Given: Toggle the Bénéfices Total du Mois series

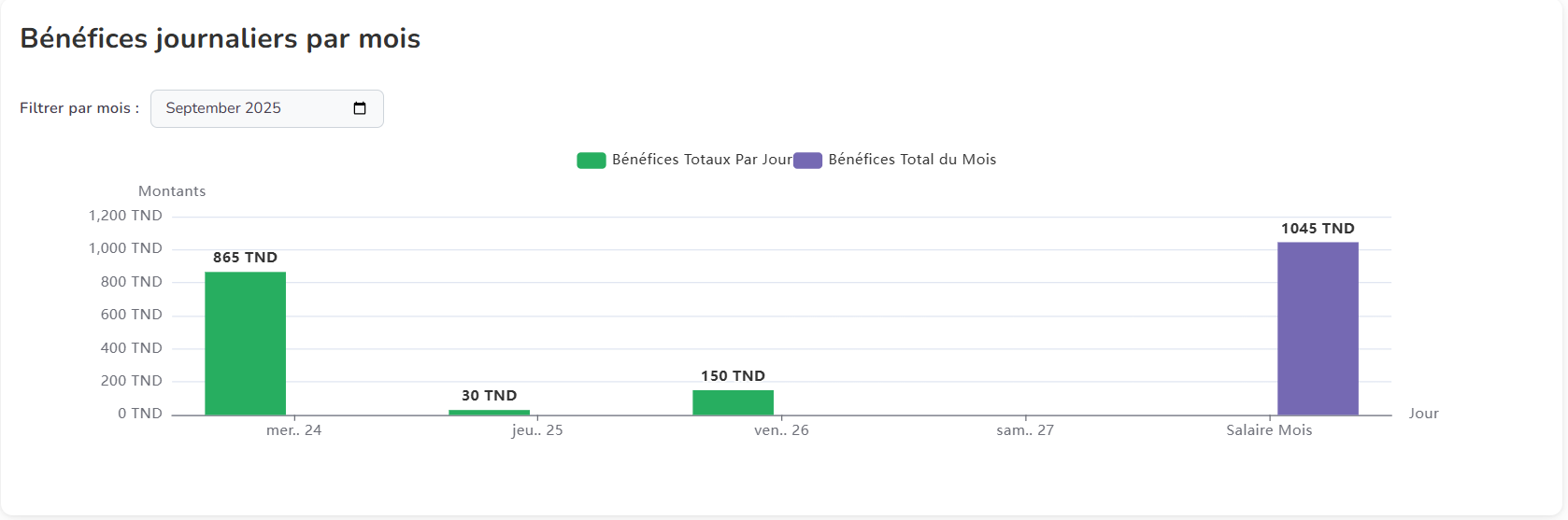Looking at the screenshot, I should point(912,160).
